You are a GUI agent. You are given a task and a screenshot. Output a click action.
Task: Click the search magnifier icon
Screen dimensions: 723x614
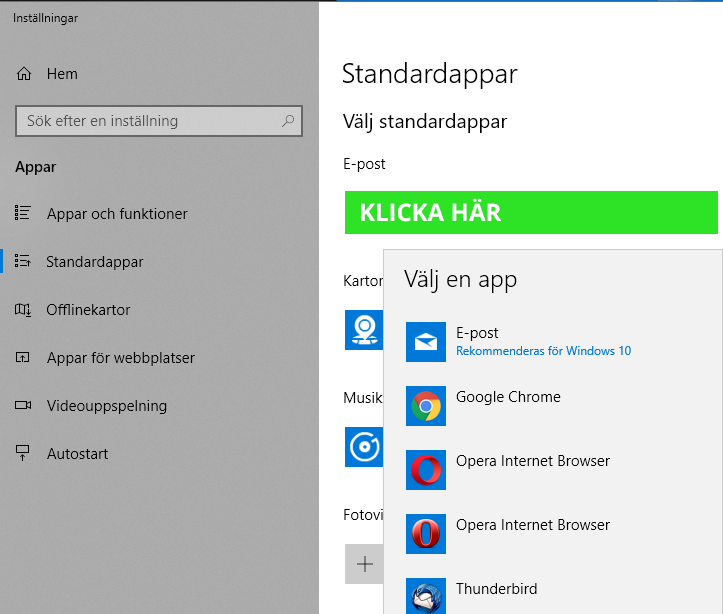pos(288,121)
